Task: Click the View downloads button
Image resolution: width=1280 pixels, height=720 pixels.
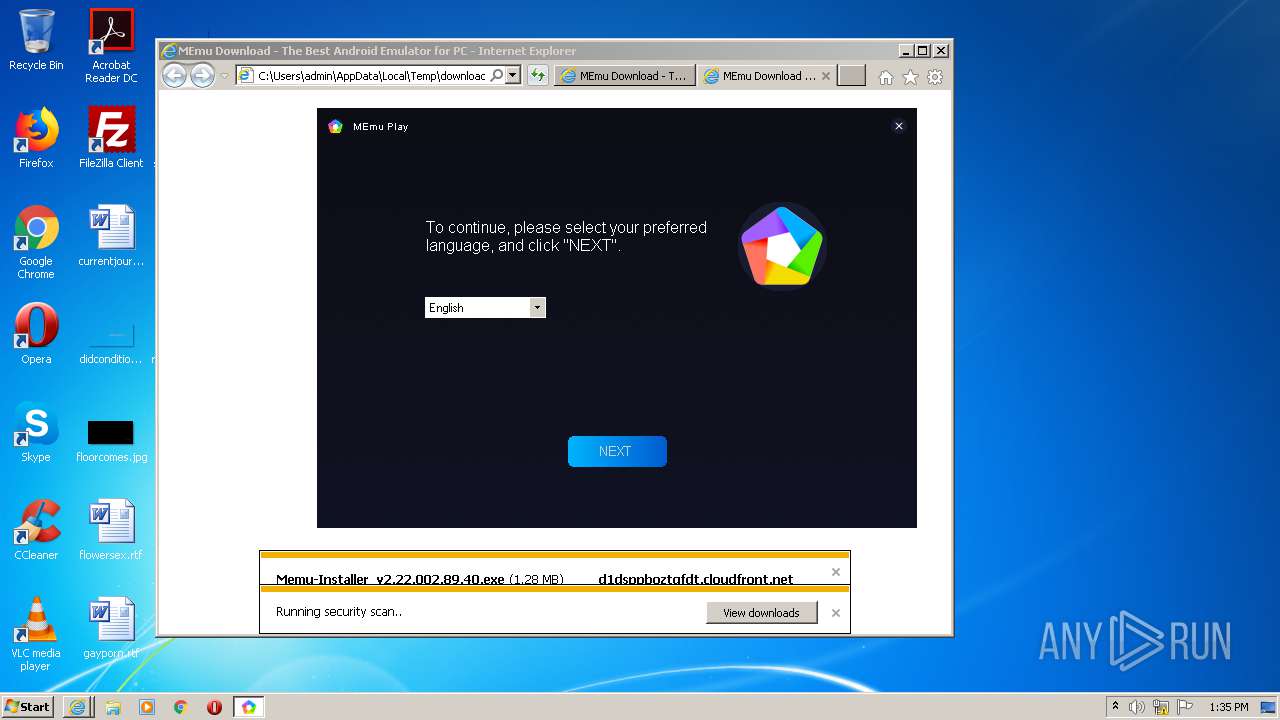Action: click(761, 613)
